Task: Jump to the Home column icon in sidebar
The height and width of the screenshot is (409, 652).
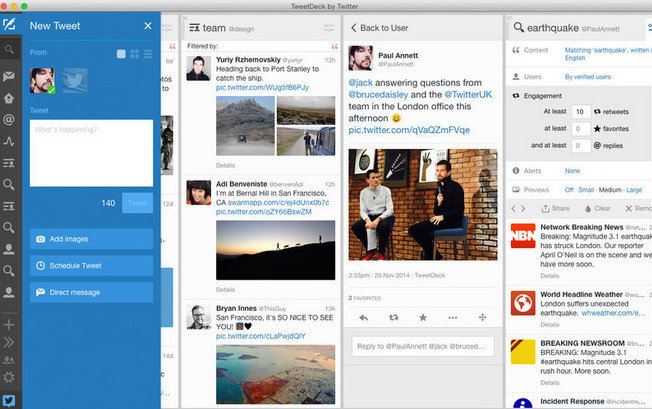Action: (x=9, y=98)
